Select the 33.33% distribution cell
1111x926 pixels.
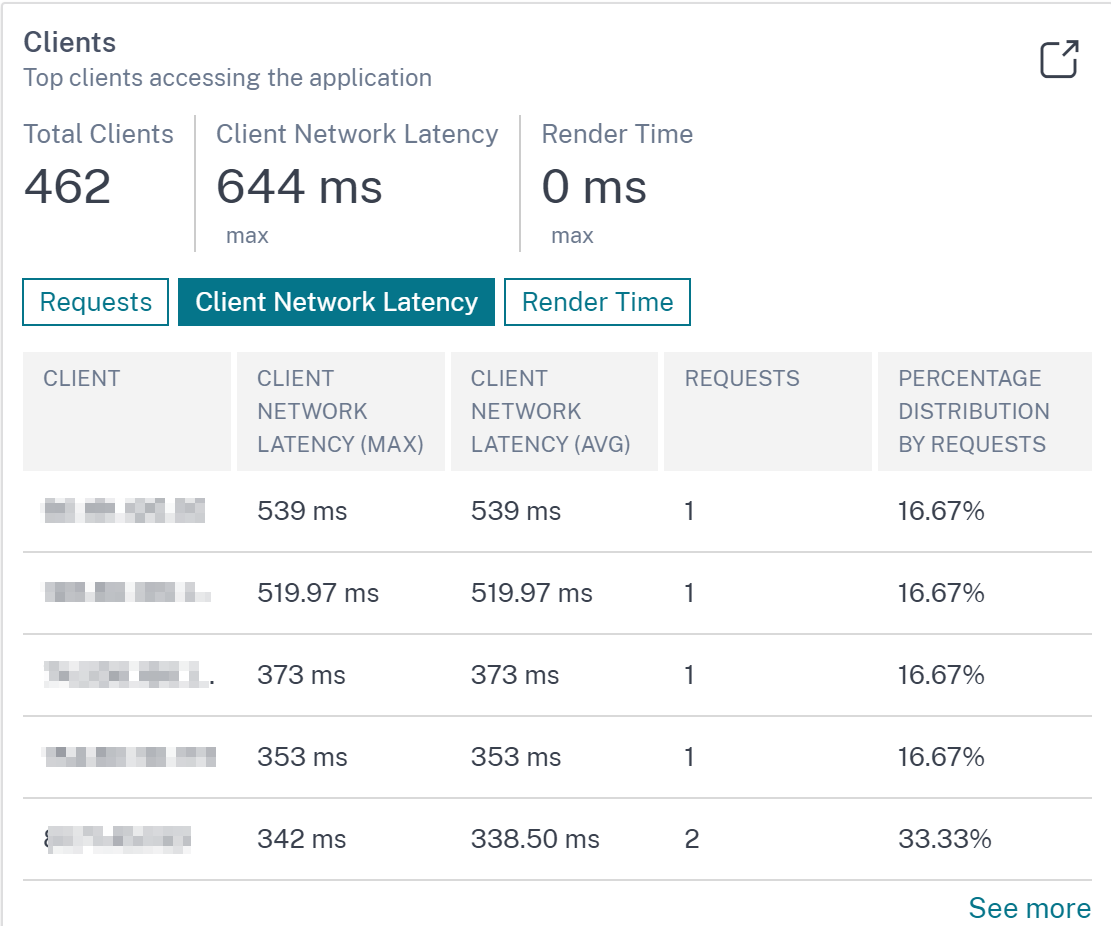pyautogui.click(x=944, y=839)
